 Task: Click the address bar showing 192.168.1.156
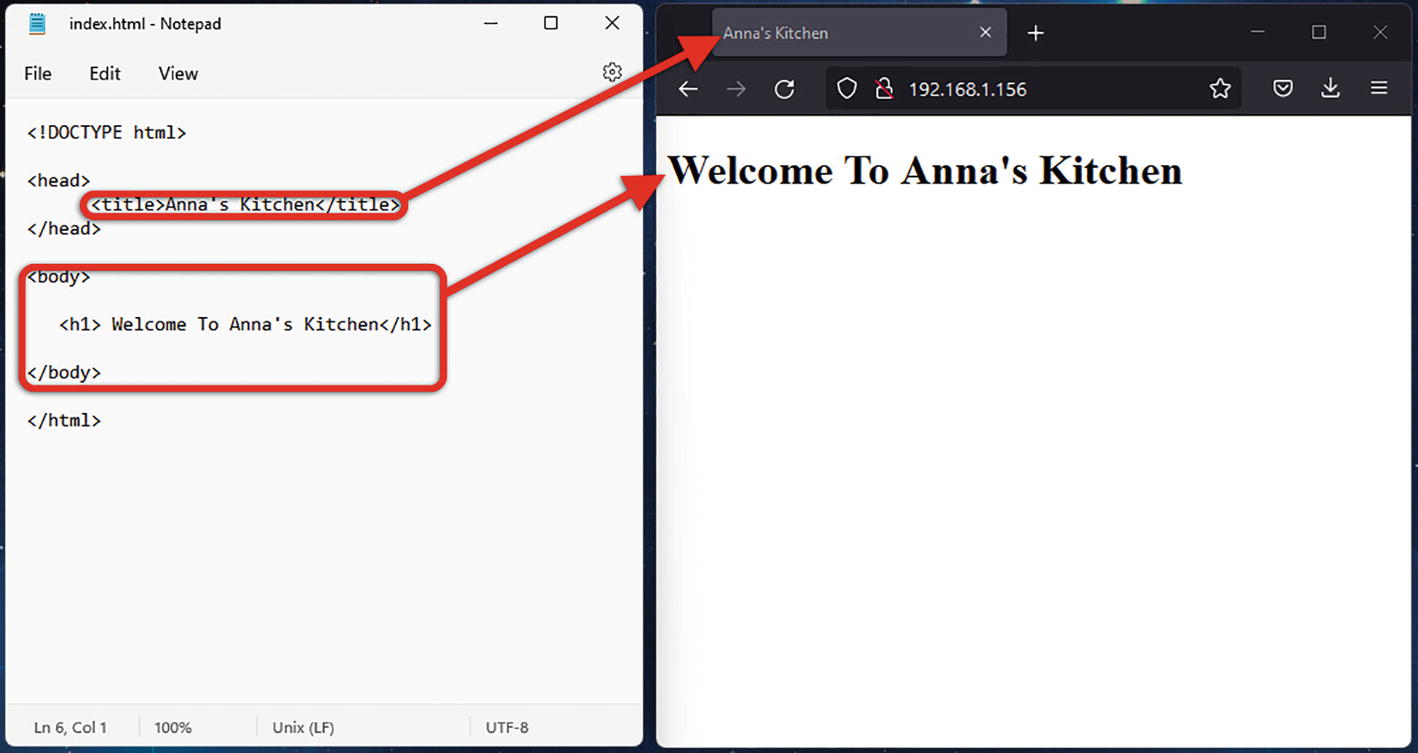[1040, 89]
